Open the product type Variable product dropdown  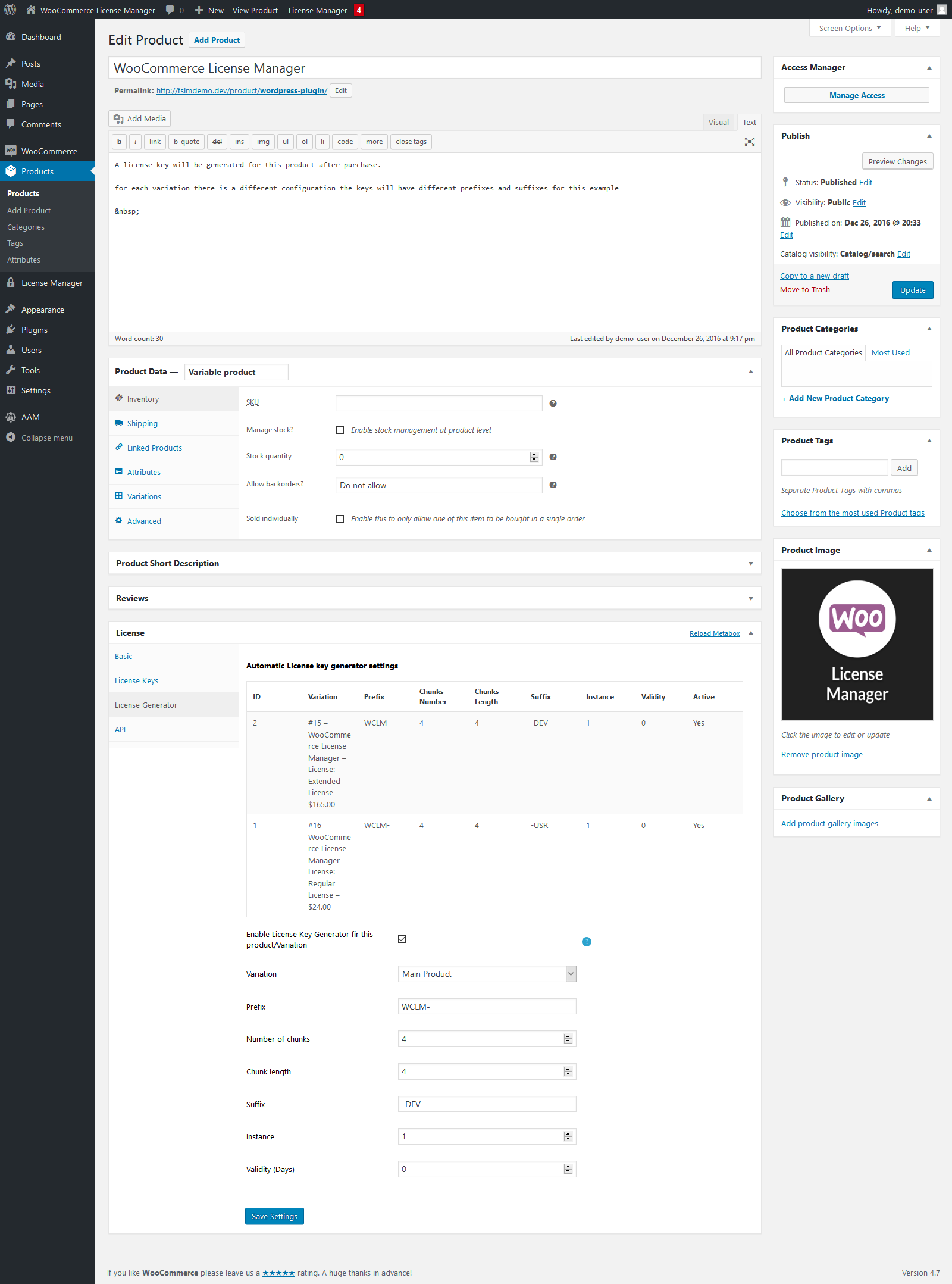click(x=236, y=372)
